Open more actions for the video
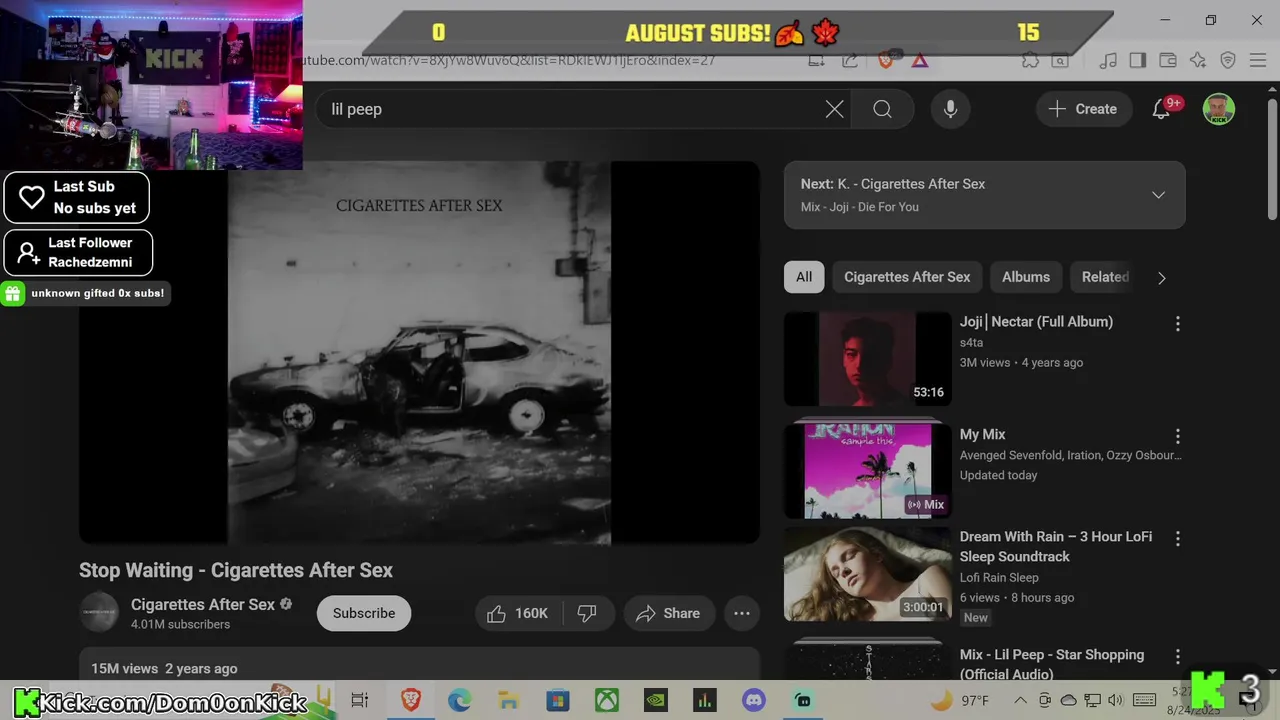 (x=741, y=613)
